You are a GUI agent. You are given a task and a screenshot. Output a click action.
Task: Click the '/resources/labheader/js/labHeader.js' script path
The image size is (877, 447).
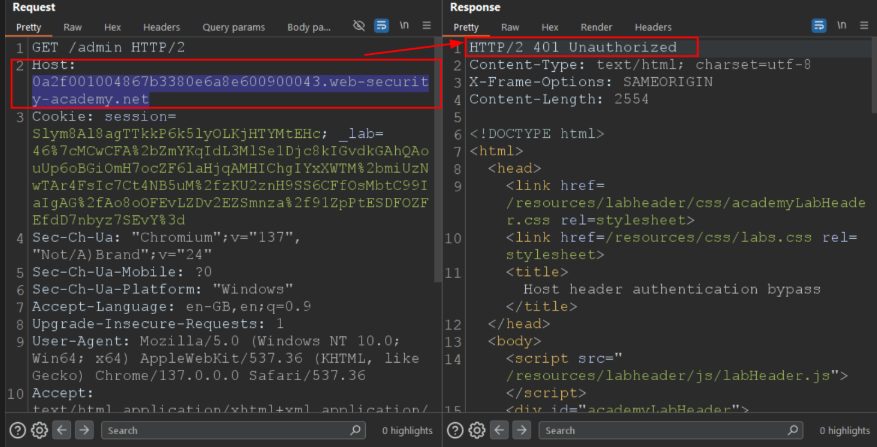[668, 376]
